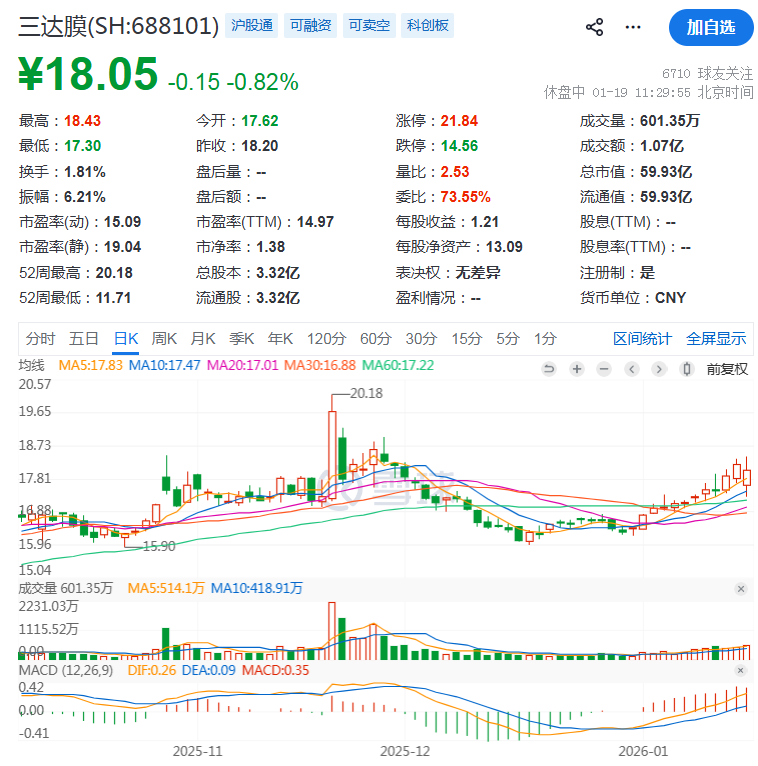Click the candlestick style icon

686,369
